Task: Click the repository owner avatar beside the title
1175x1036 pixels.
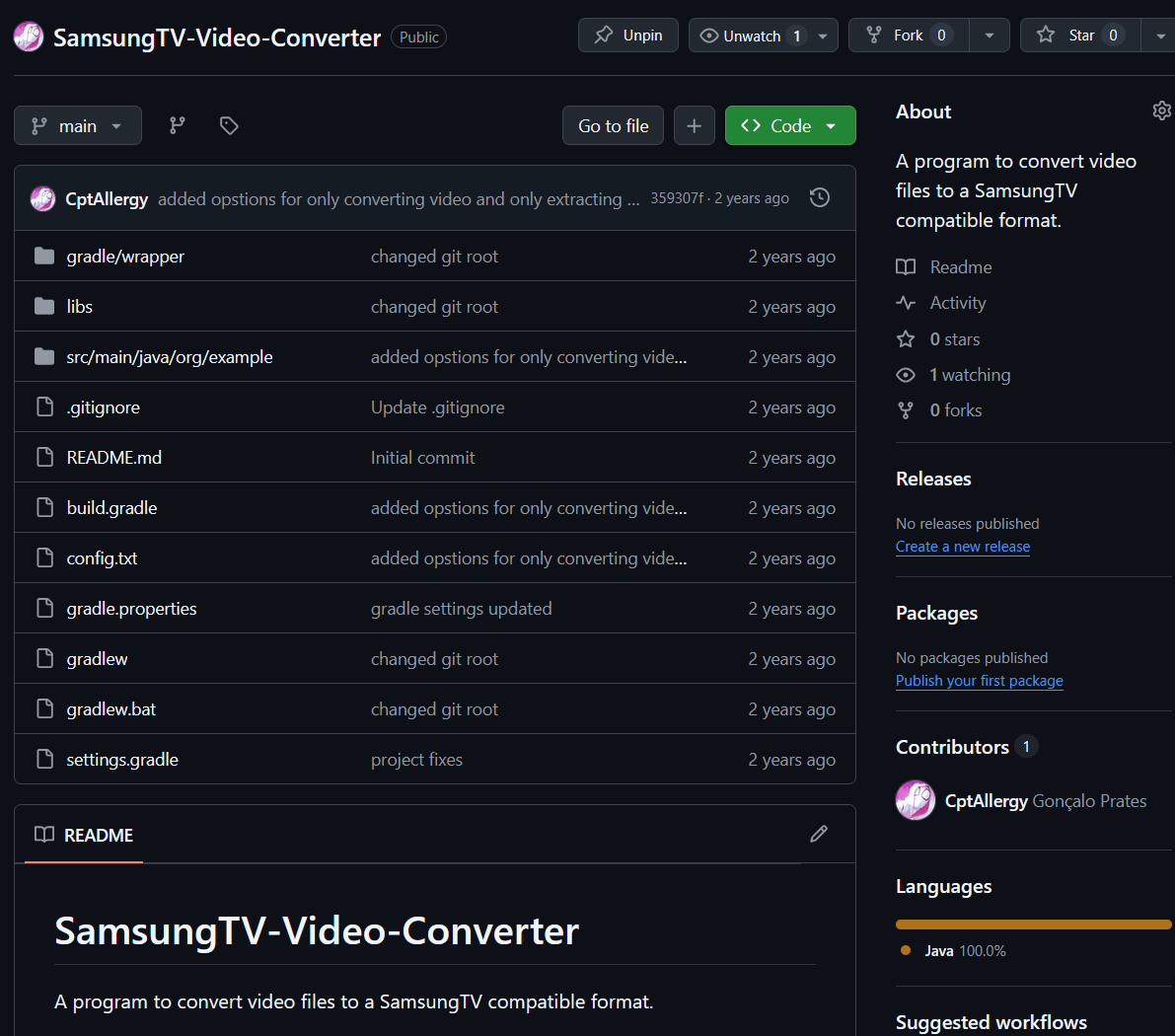Action: (x=29, y=37)
